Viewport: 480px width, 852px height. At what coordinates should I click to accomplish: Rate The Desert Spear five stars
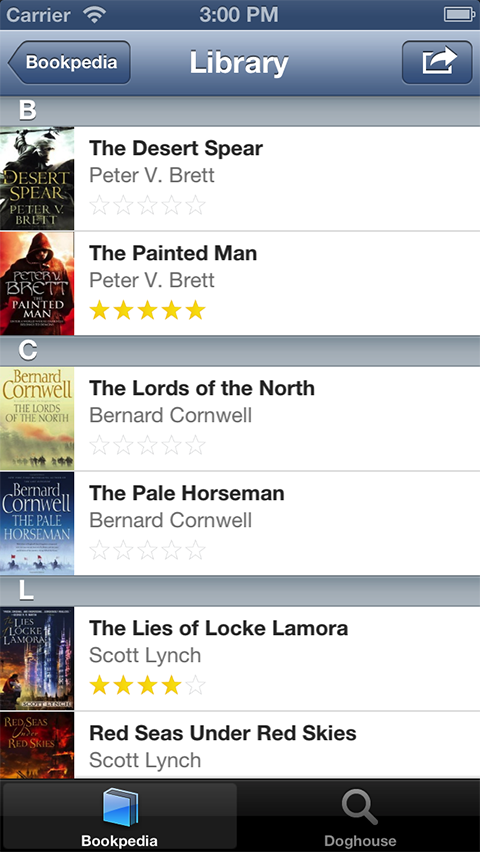coord(195,205)
